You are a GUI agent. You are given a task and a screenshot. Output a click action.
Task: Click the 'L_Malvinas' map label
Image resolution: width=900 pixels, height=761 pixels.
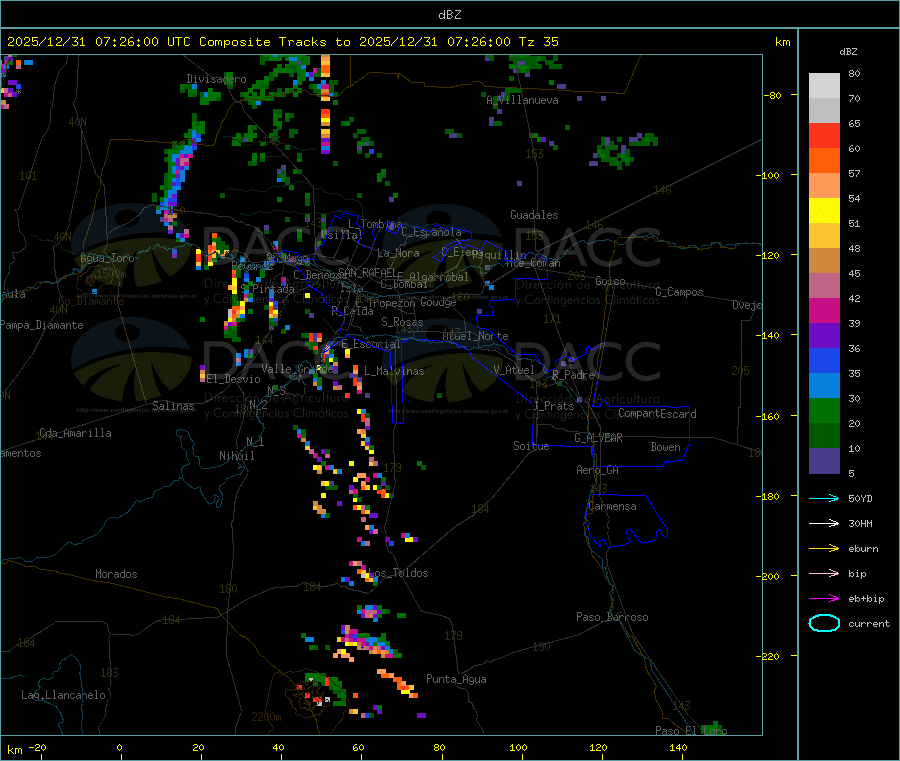click(394, 371)
